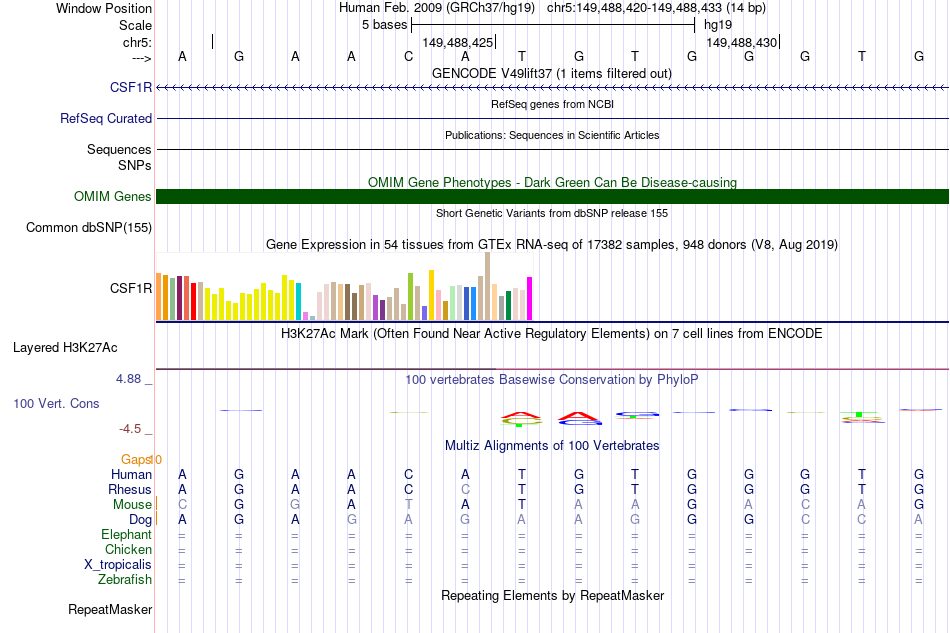Click the maroon bar in the GTEx chart

tap(180, 298)
